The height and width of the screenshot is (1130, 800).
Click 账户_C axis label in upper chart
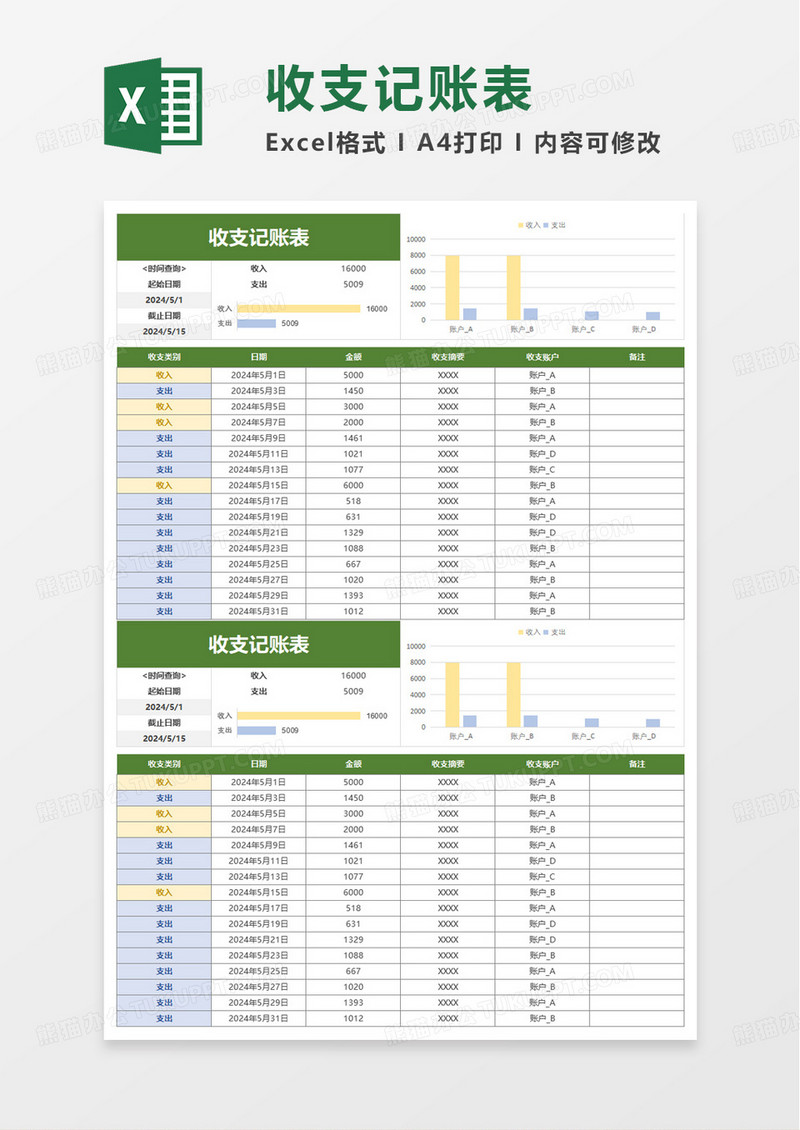(x=583, y=329)
